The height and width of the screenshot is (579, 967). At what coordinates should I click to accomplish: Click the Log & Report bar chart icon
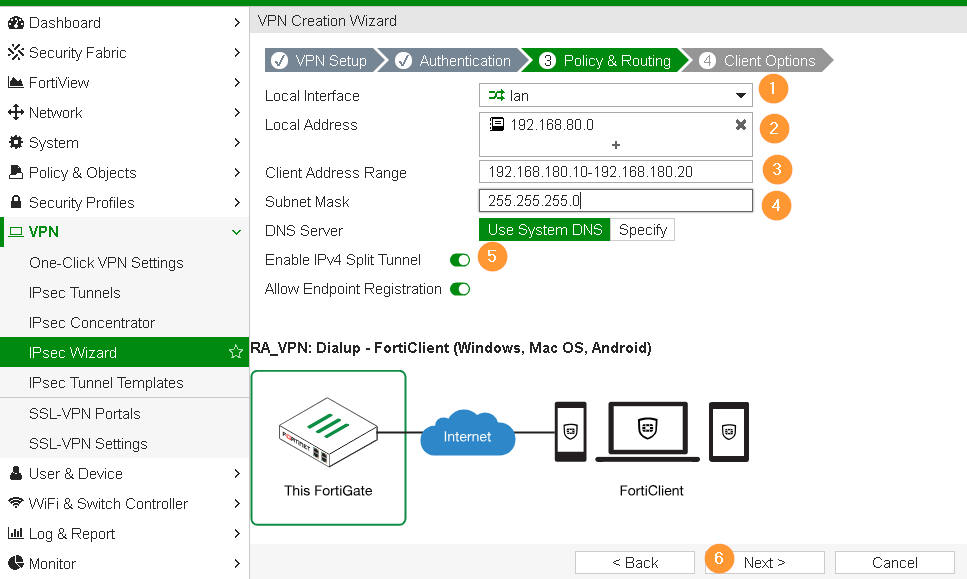coord(15,533)
